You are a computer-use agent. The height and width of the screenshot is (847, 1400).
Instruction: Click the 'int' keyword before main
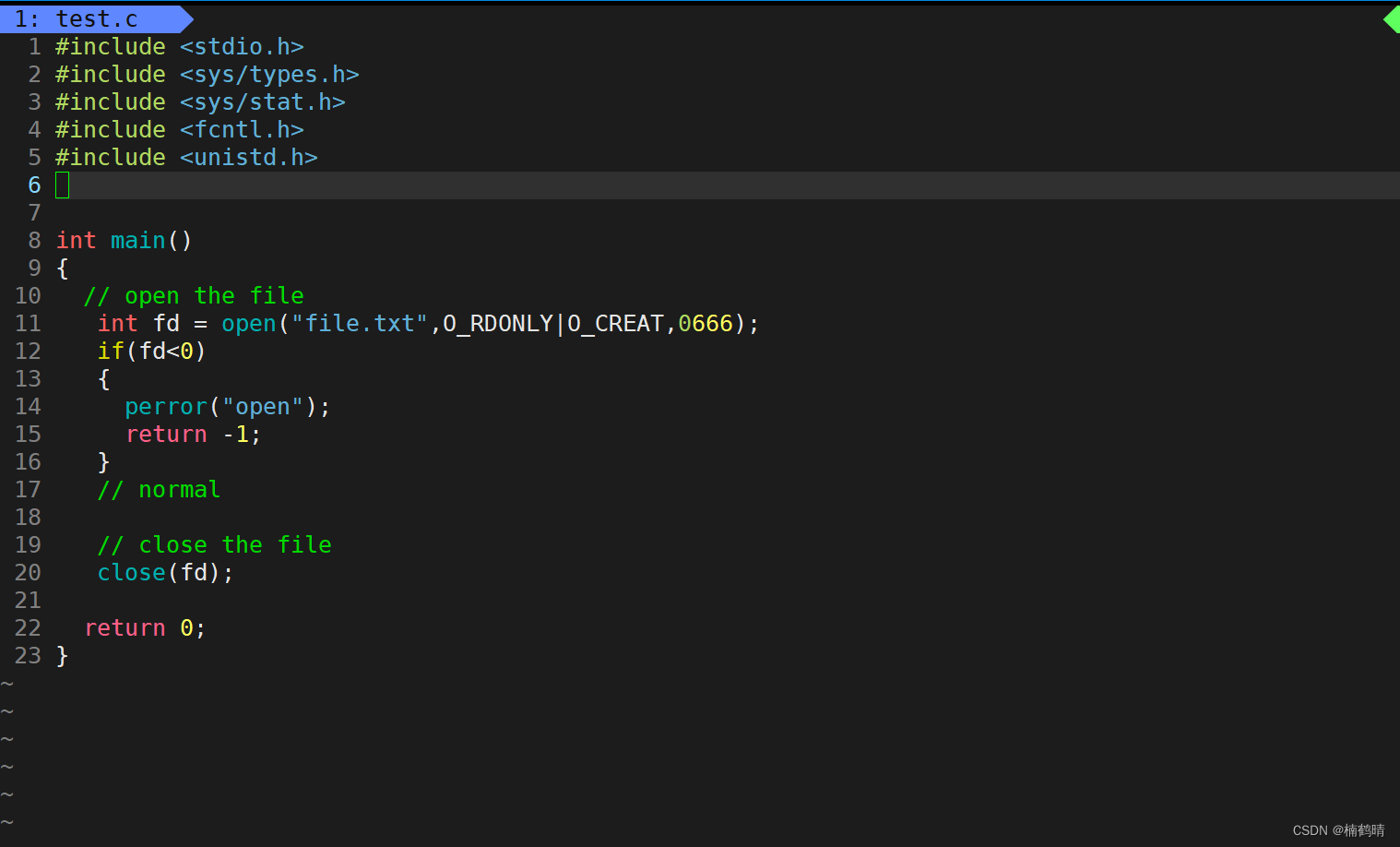coord(76,241)
